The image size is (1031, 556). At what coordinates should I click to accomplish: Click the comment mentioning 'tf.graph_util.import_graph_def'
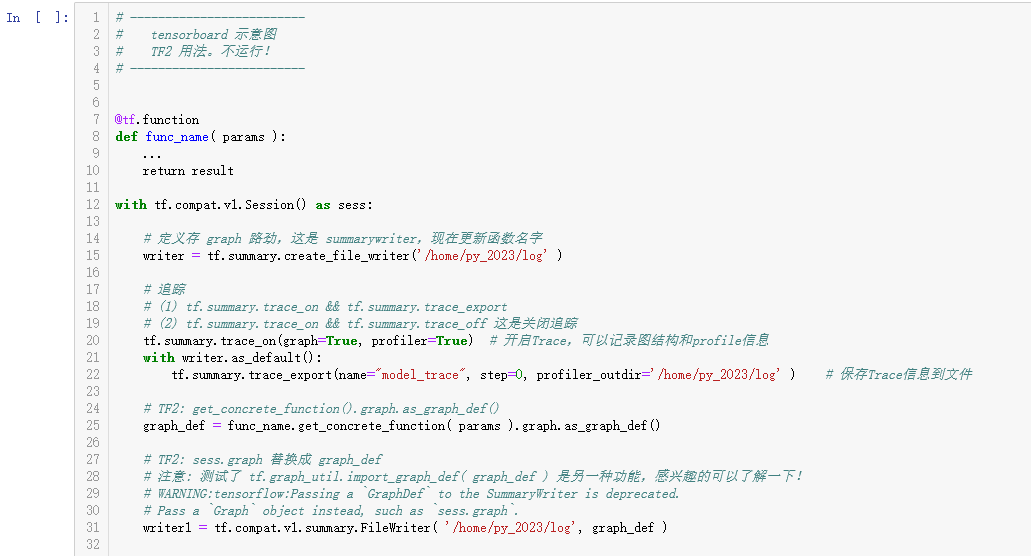(x=473, y=476)
